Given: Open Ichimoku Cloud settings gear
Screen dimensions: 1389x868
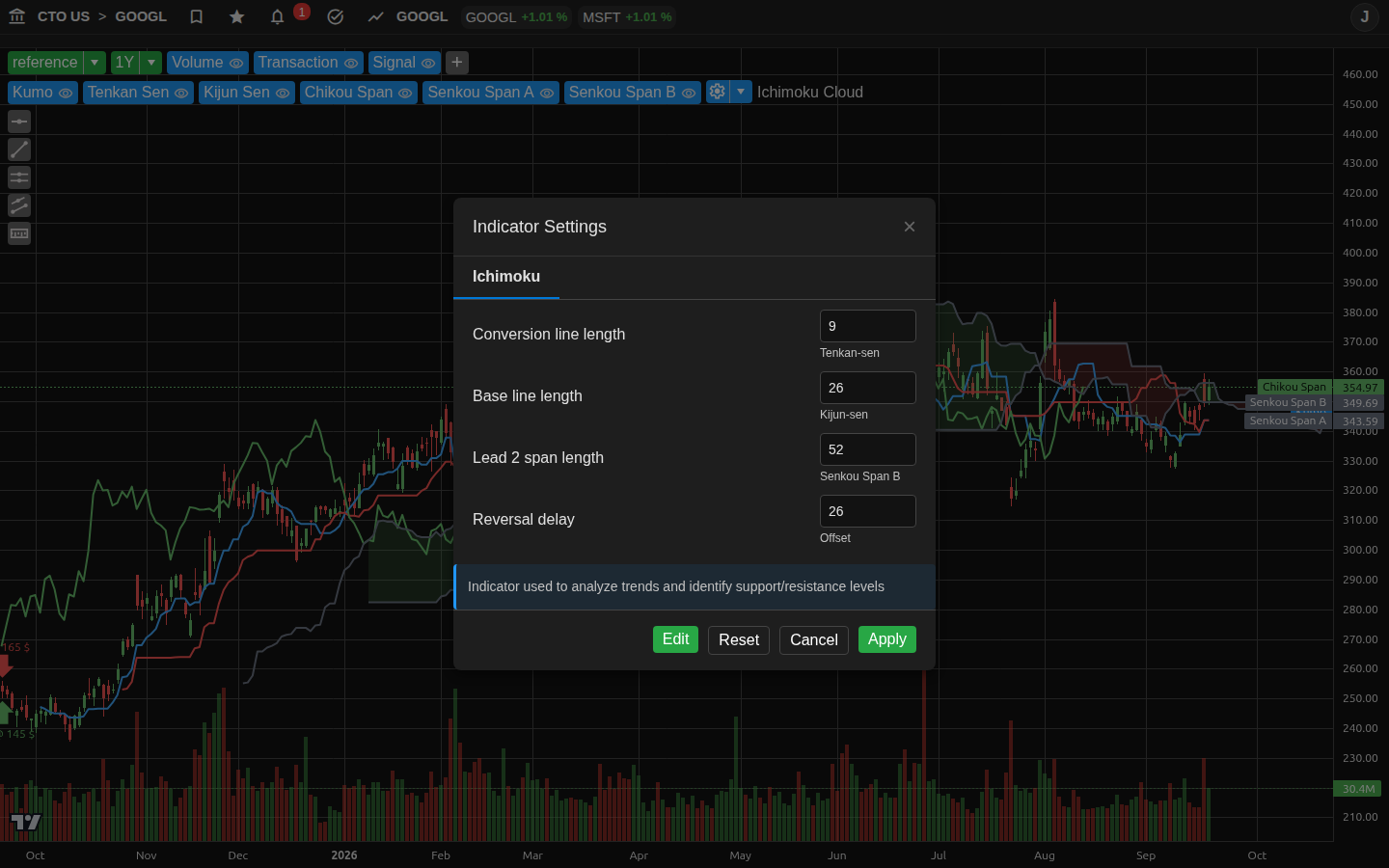Looking at the screenshot, I should [718, 92].
